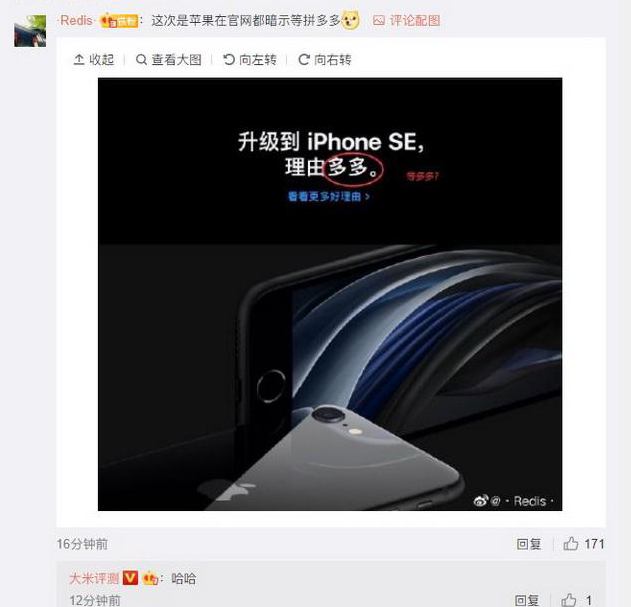Click the crown badge beside 大米评测
The height and width of the screenshot is (607, 631).
(150, 578)
